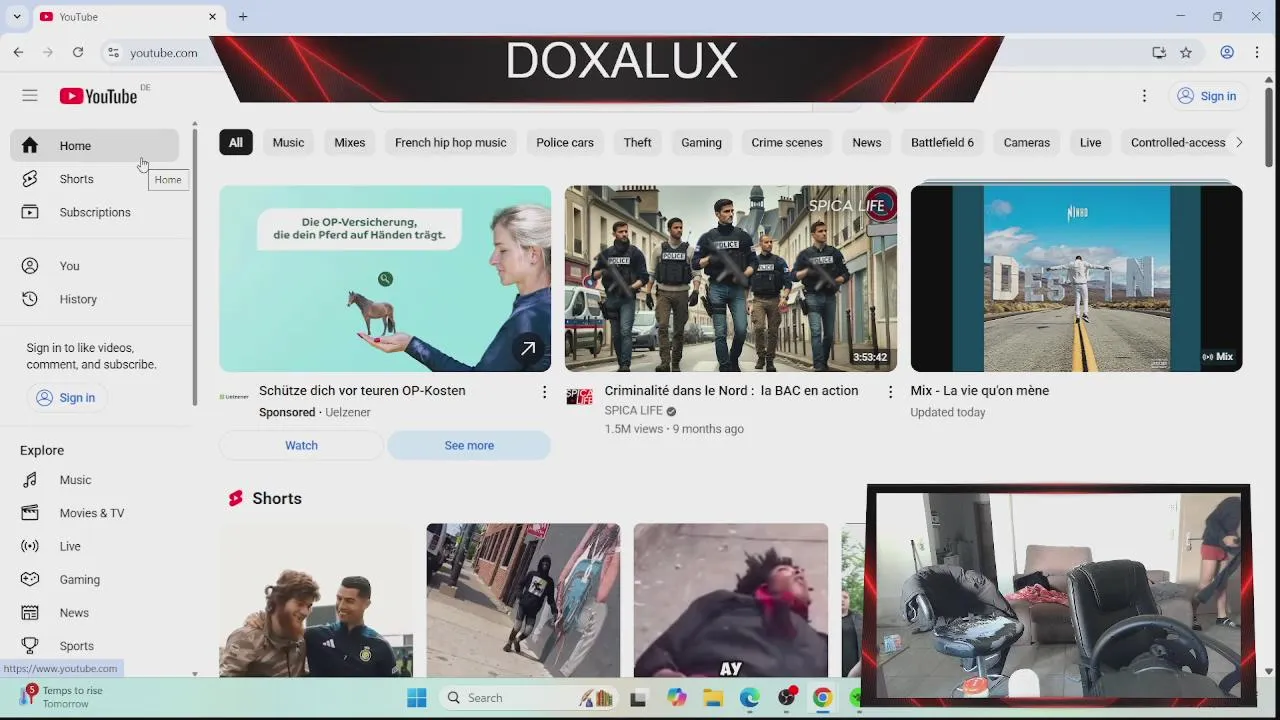Click the YouTube logo

point(98,96)
